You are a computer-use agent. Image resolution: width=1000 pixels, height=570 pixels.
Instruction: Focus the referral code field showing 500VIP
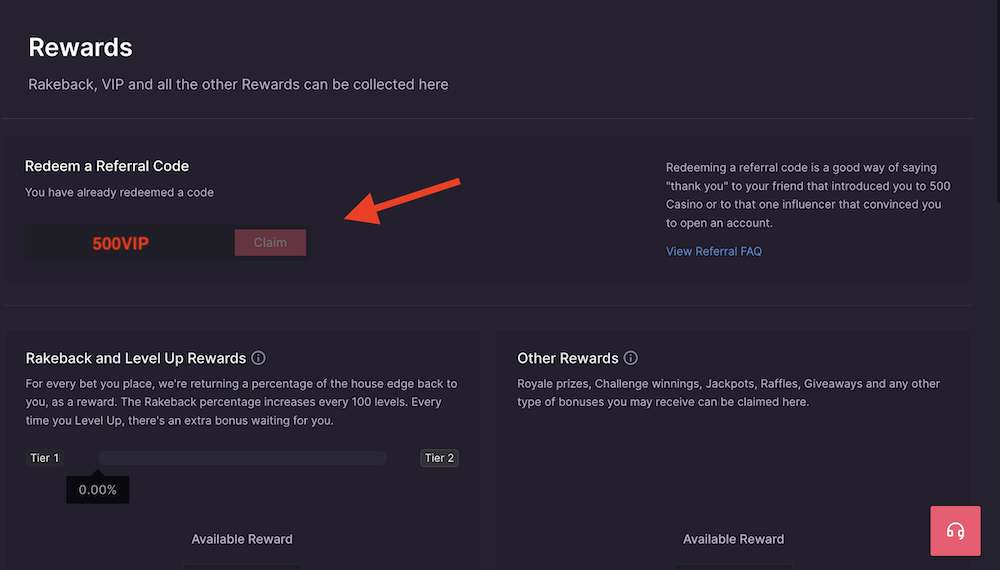coord(129,242)
